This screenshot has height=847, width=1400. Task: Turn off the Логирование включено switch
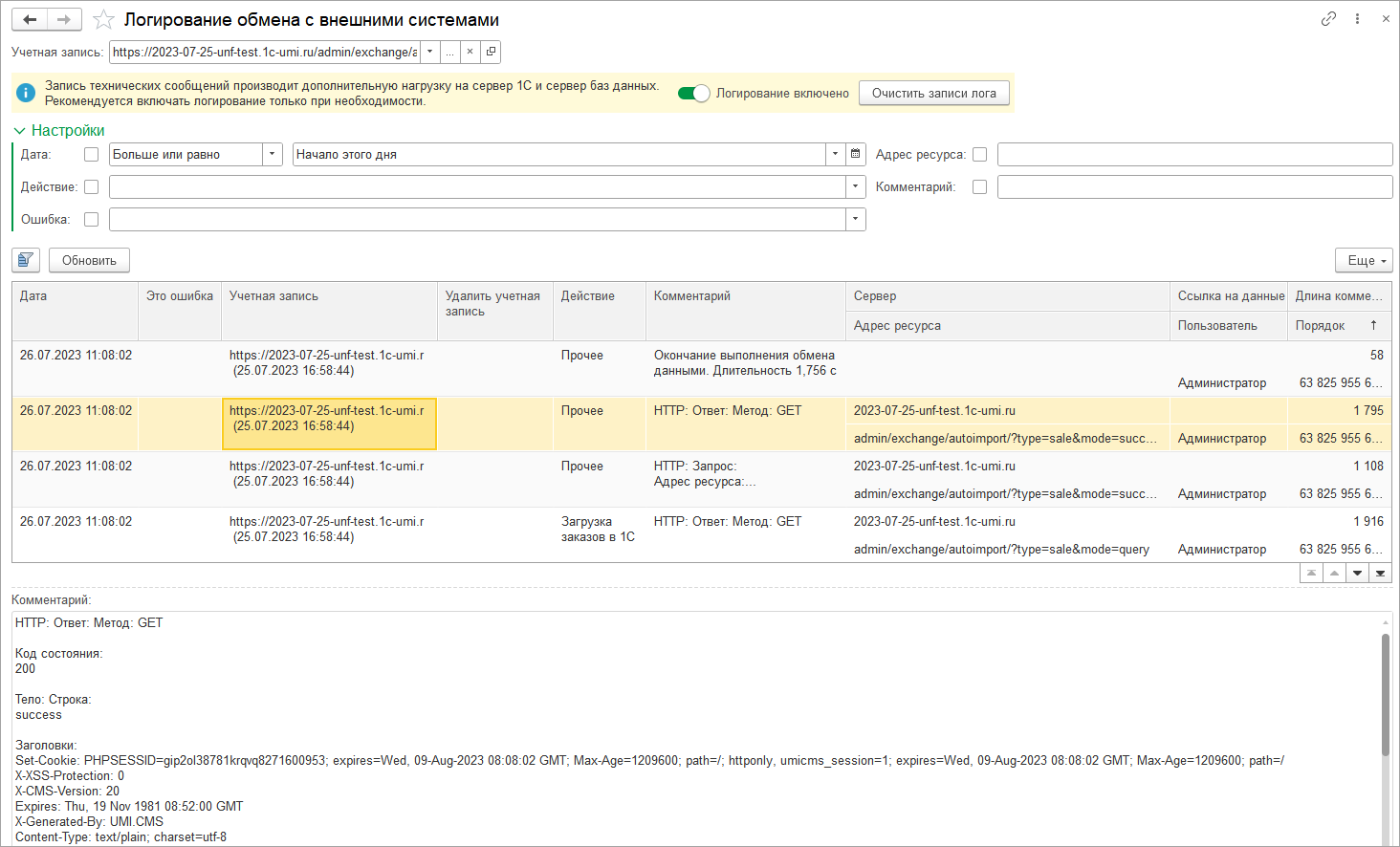(694, 93)
